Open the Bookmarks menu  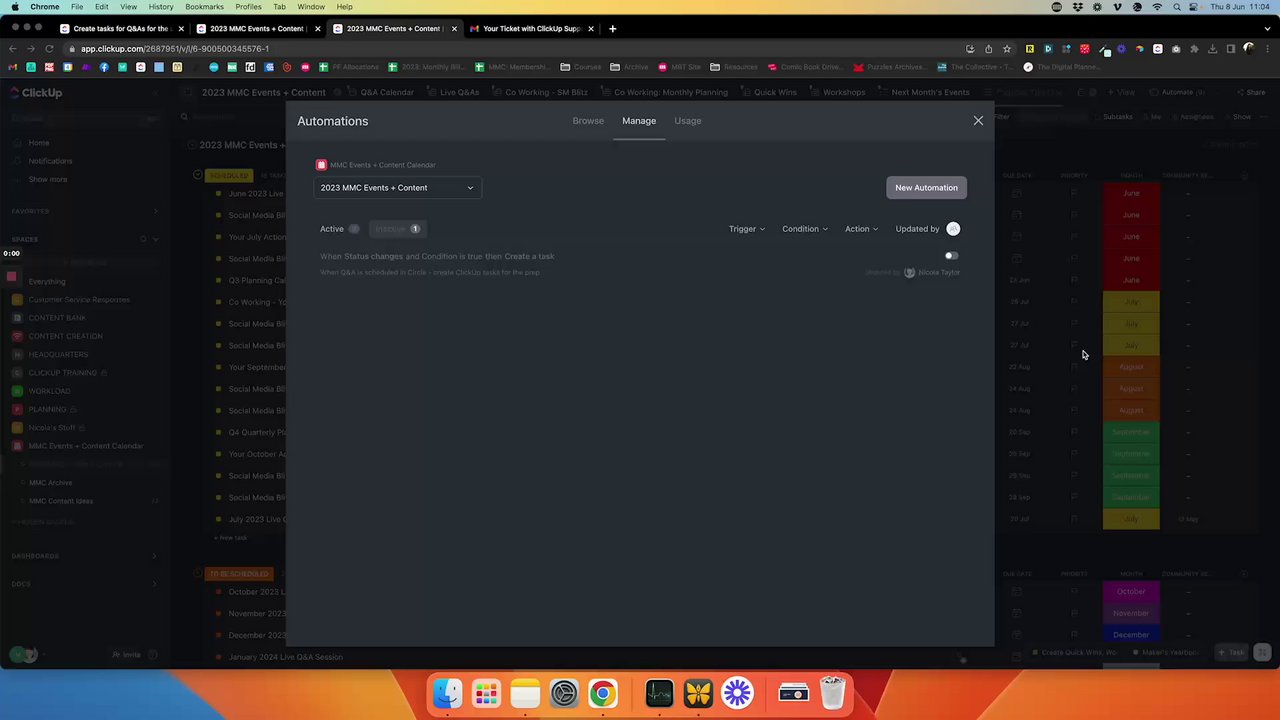point(204,7)
